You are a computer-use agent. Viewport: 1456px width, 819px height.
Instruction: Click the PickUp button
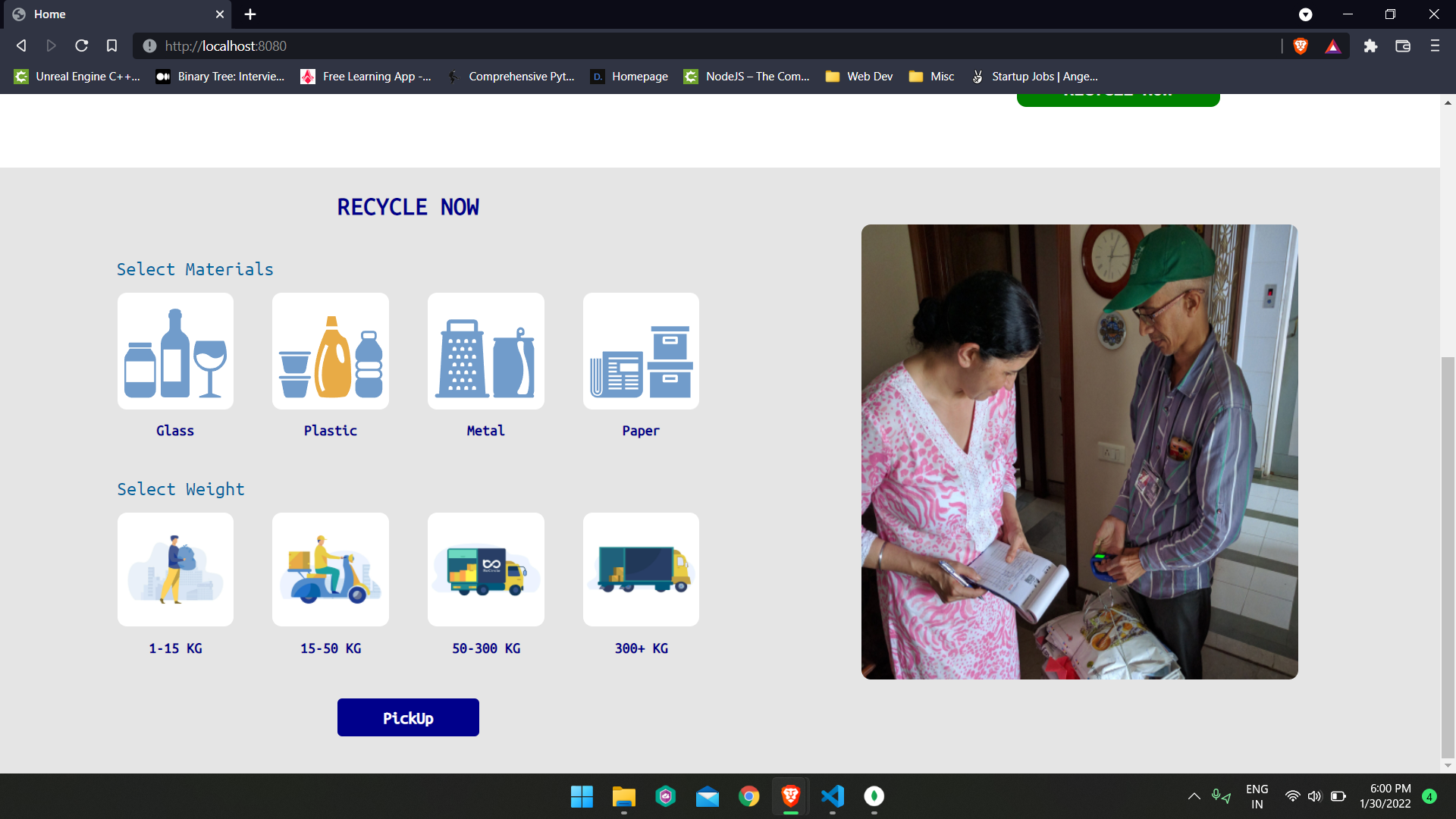pos(408,717)
